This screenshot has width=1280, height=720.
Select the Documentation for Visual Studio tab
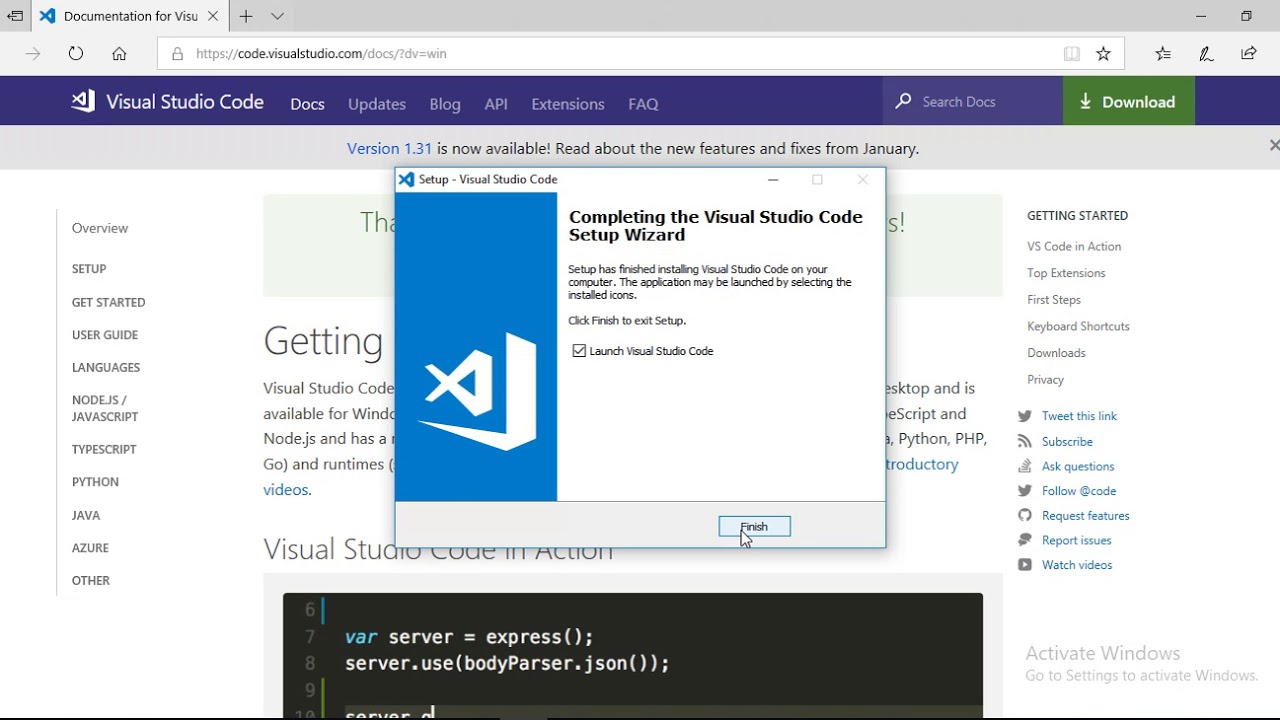[x=129, y=16]
